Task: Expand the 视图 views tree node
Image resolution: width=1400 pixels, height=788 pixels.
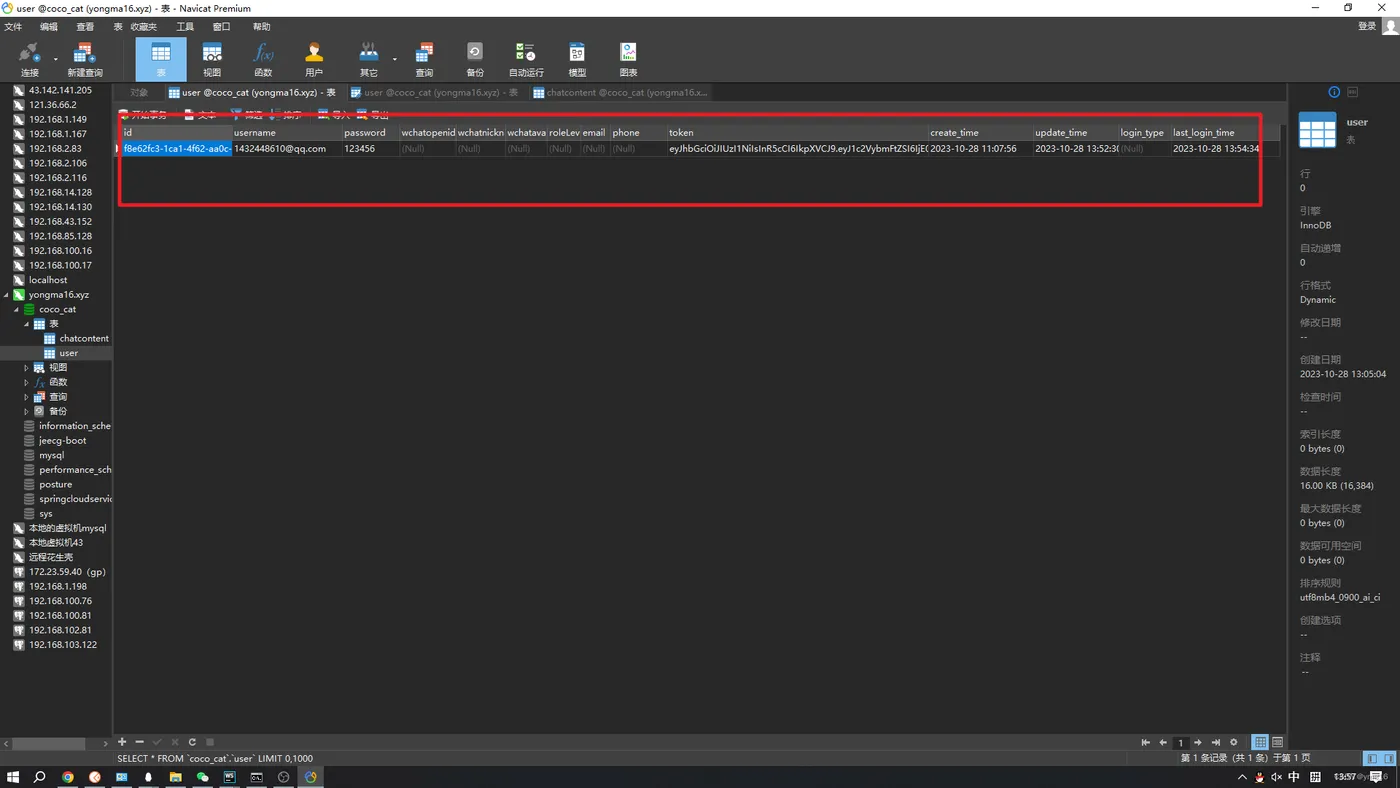Action: coord(27,368)
